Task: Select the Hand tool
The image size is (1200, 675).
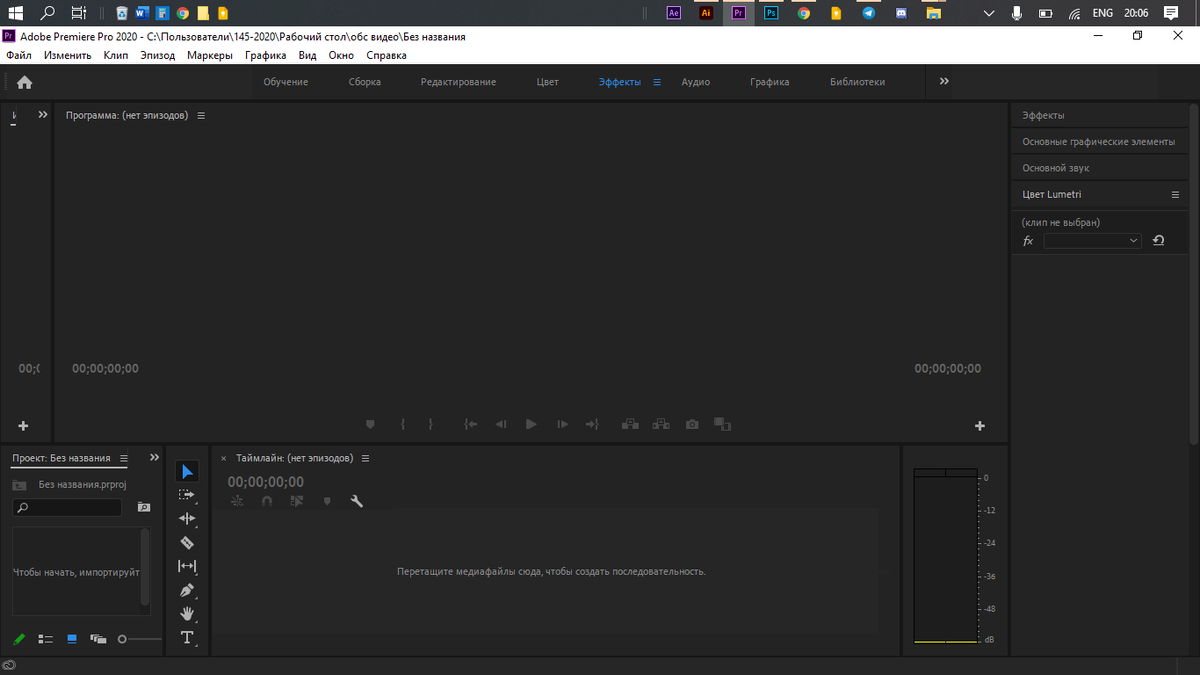Action: click(x=187, y=614)
